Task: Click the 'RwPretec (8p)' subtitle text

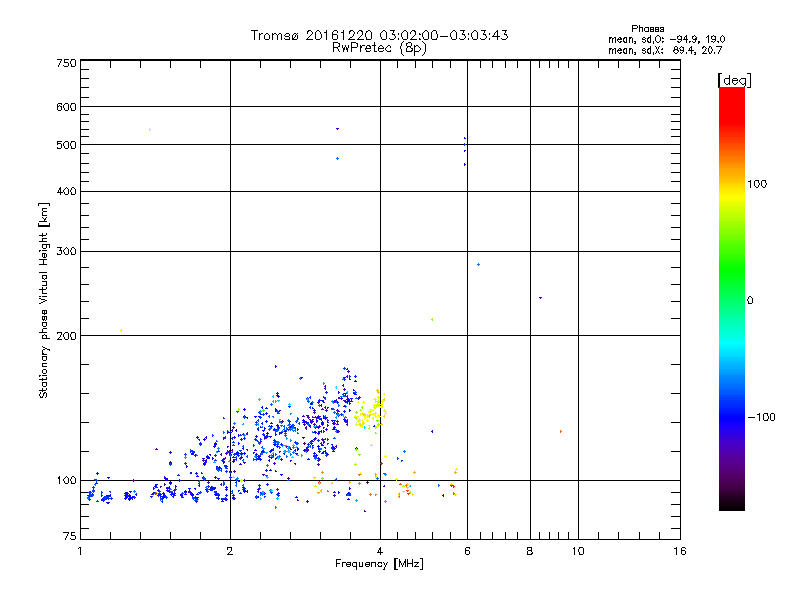Action: 379,48
